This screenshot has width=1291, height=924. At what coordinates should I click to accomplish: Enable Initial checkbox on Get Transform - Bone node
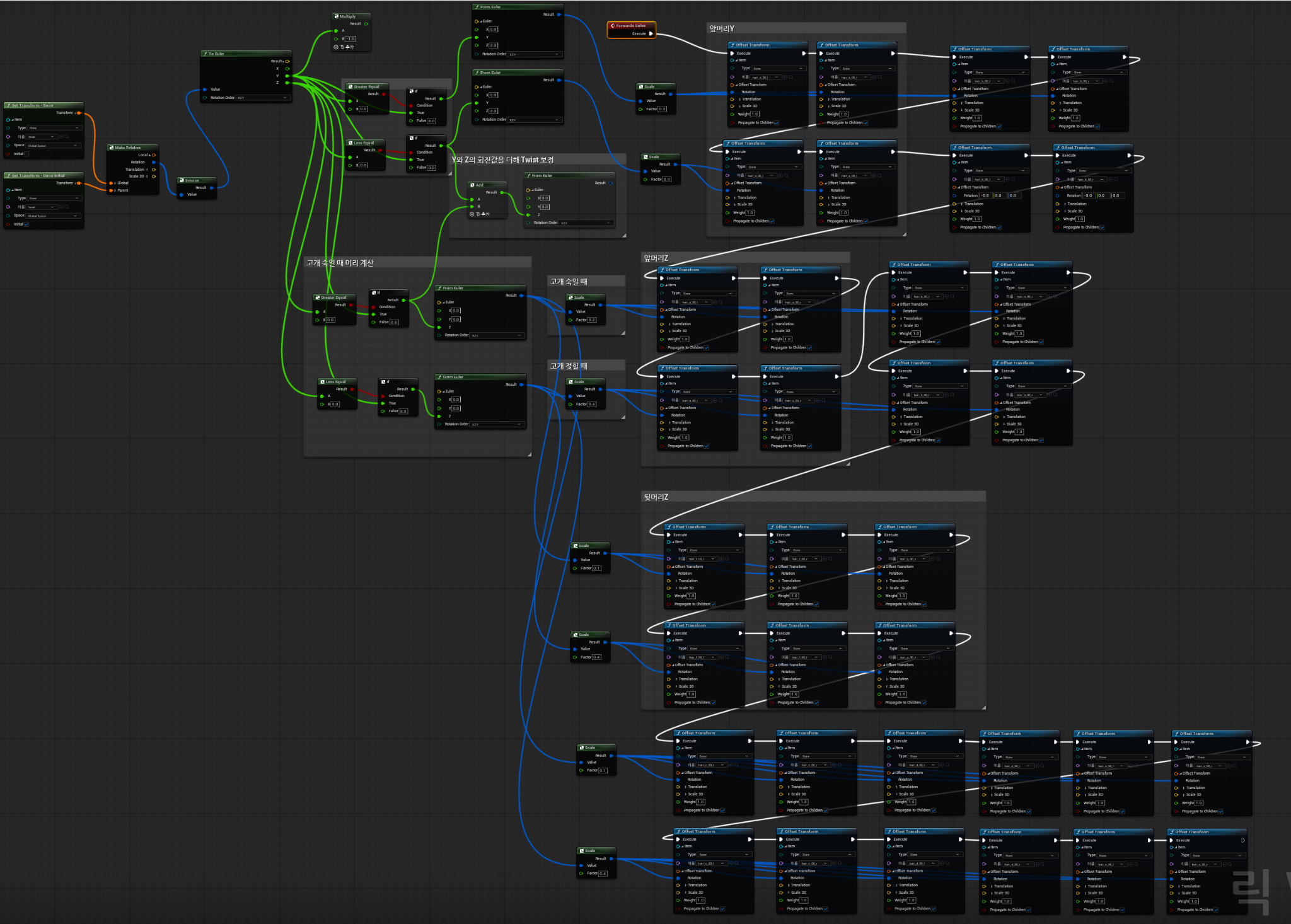coord(26,154)
